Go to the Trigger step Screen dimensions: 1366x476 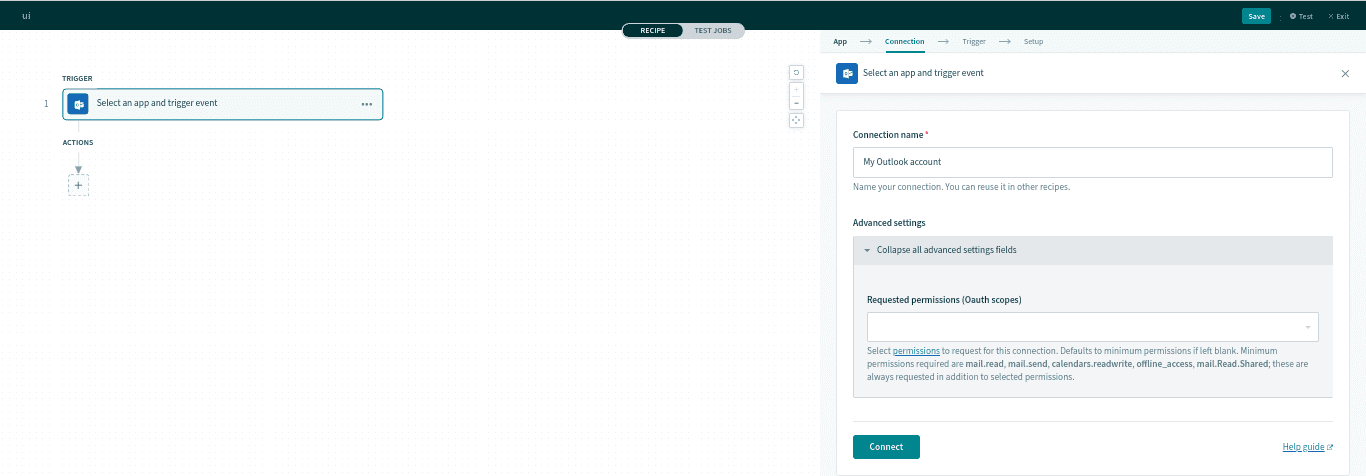coord(974,42)
